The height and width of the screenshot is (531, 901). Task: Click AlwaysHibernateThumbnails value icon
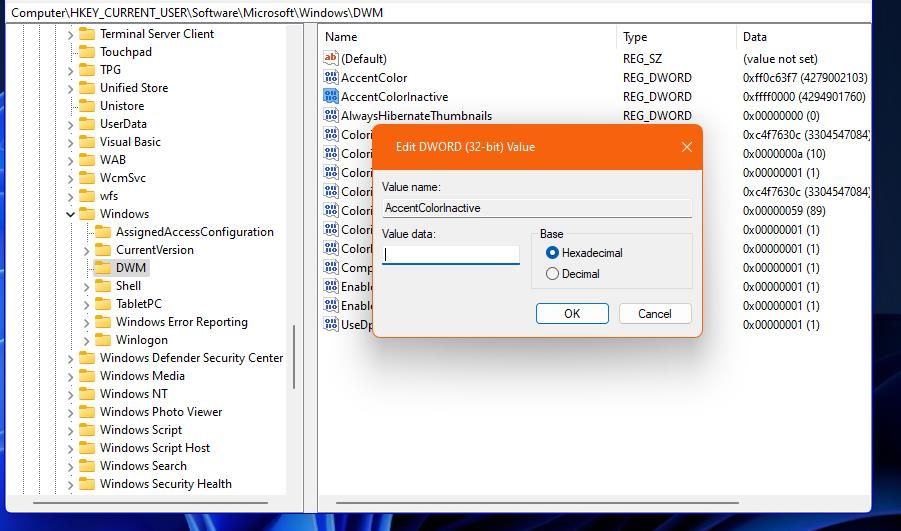[330, 115]
